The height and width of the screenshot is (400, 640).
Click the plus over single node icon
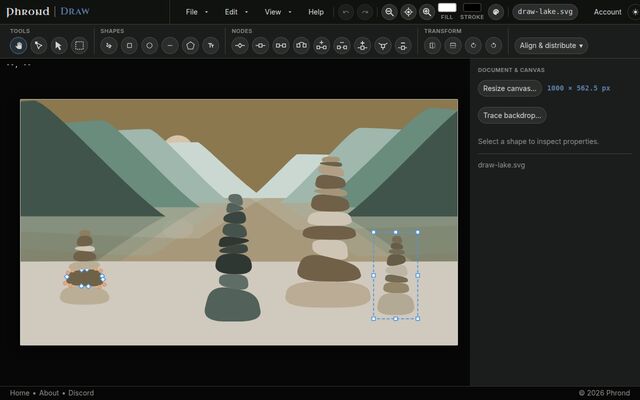362,45
